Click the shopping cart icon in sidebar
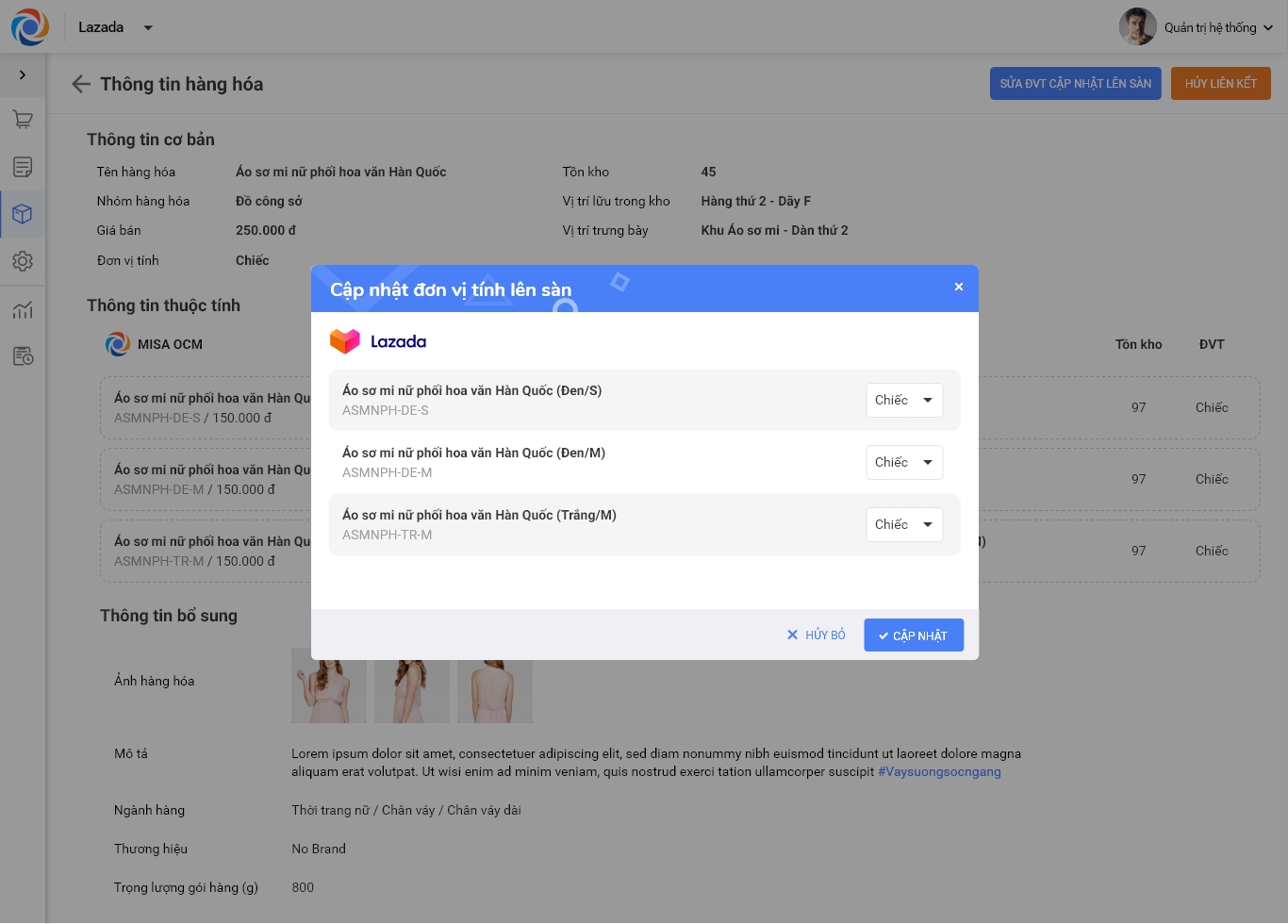The height and width of the screenshot is (924, 1288). pyautogui.click(x=23, y=120)
